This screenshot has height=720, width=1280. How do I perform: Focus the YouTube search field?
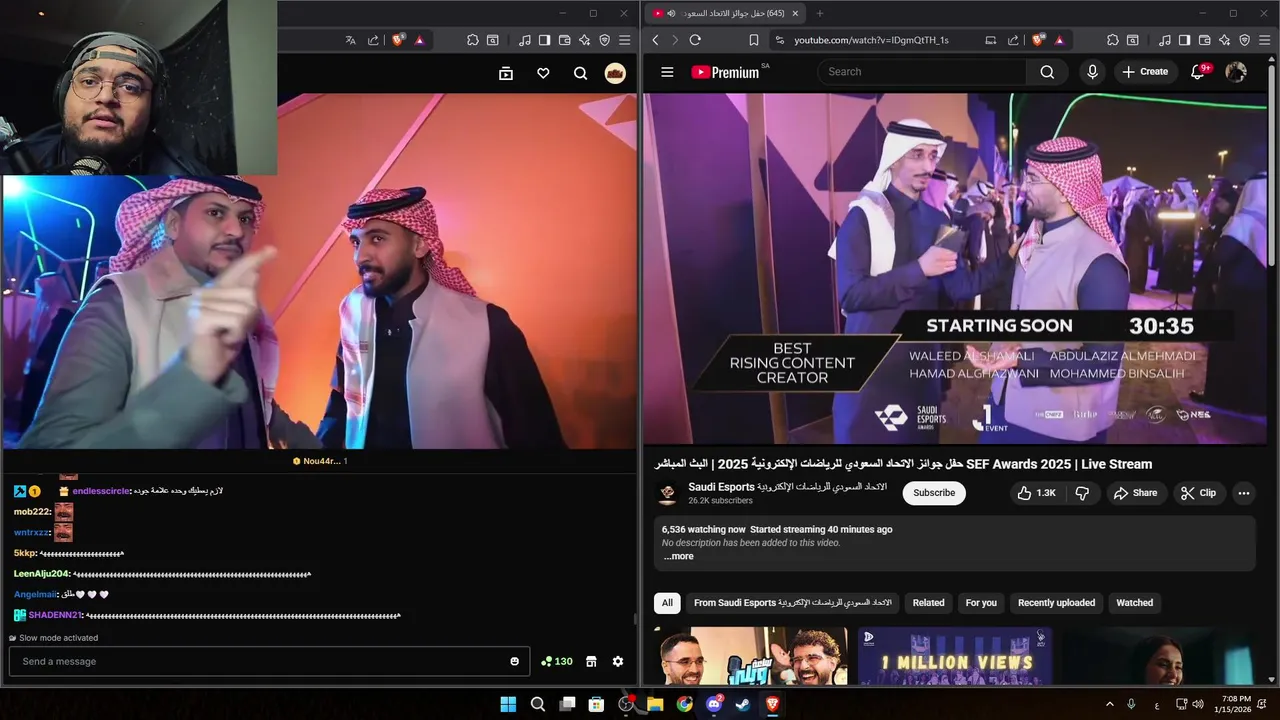(922, 72)
